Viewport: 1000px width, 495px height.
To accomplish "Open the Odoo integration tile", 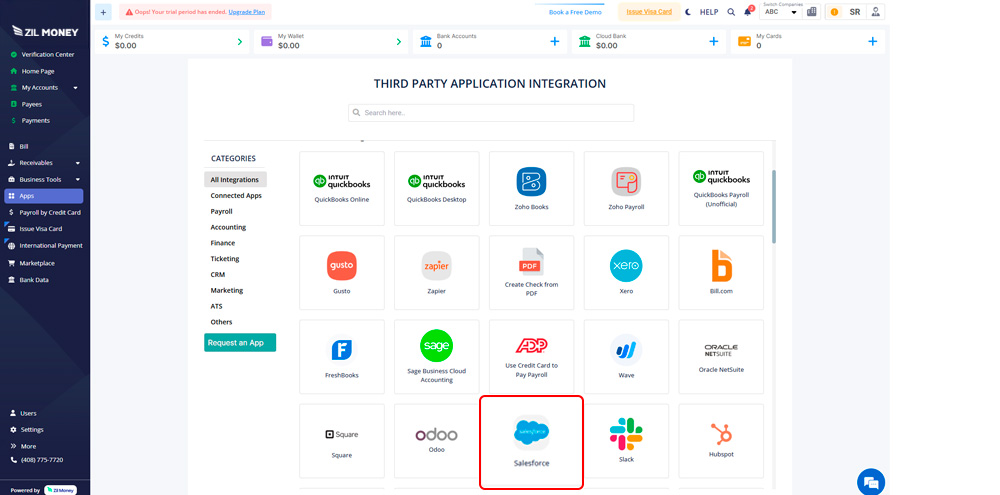I will pyautogui.click(x=437, y=441).
